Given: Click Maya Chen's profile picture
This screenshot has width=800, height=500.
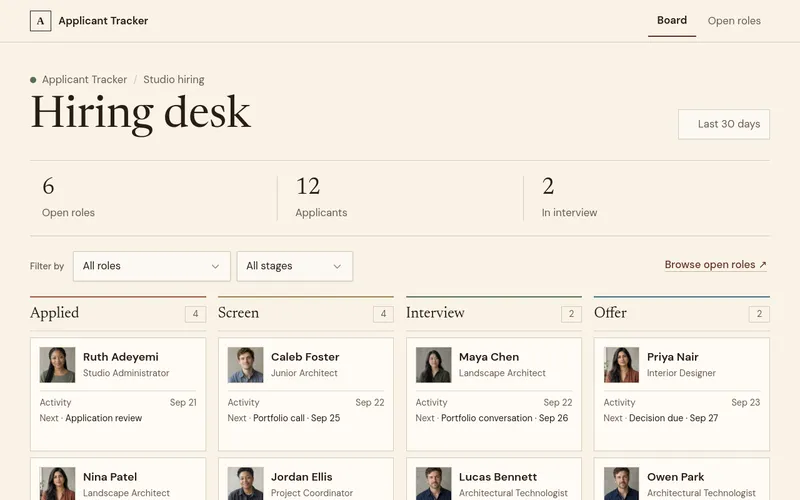Looking at the screenshot, I should [433, 365].
